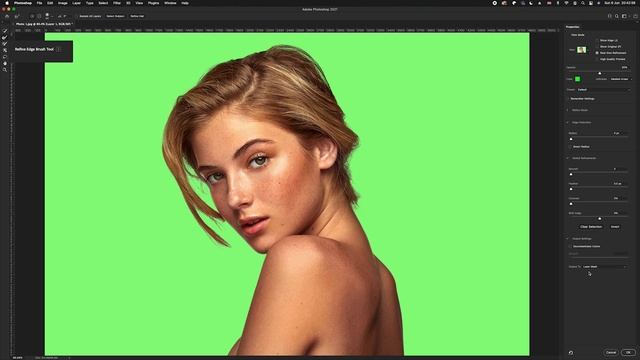Click the Home icon in options bar

7,16
